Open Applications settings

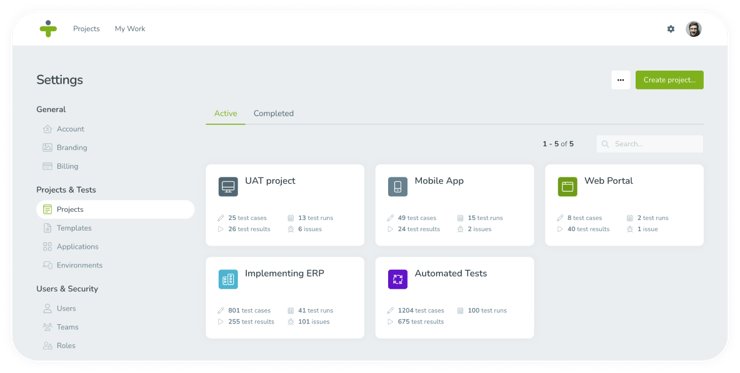click(x=77, y=246)
